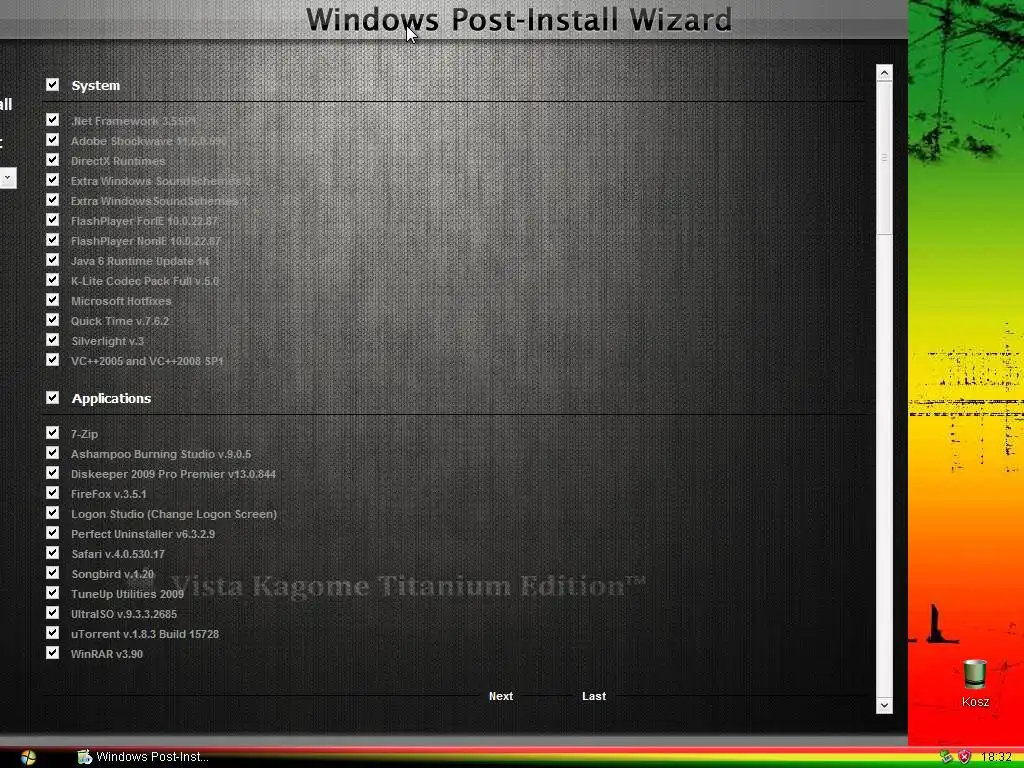Select the 'Extra Windows SoundSchemes 2' label

(161, 181)
